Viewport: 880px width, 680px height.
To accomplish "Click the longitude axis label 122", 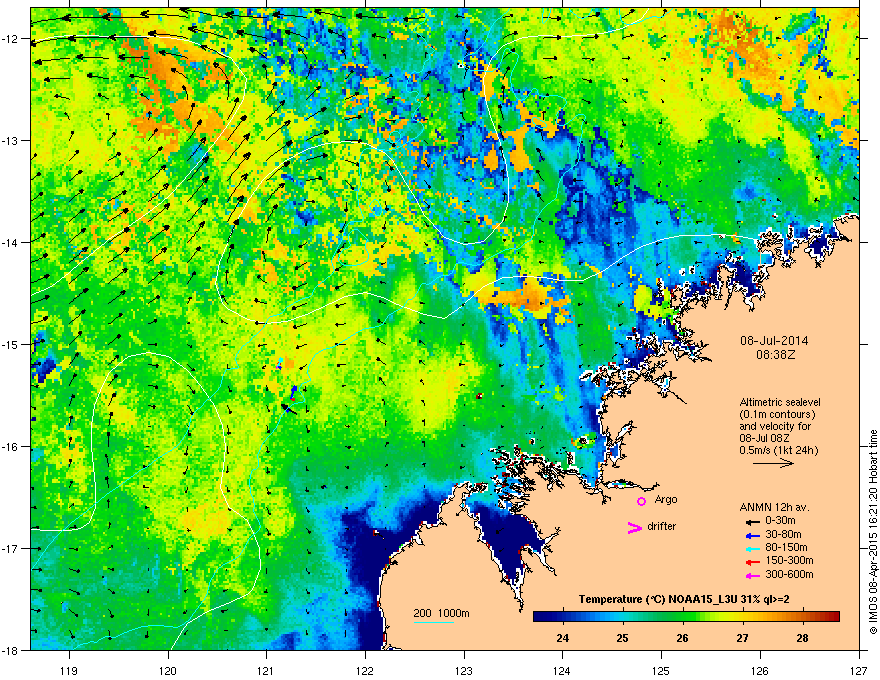I will click(x=365, y=670).
